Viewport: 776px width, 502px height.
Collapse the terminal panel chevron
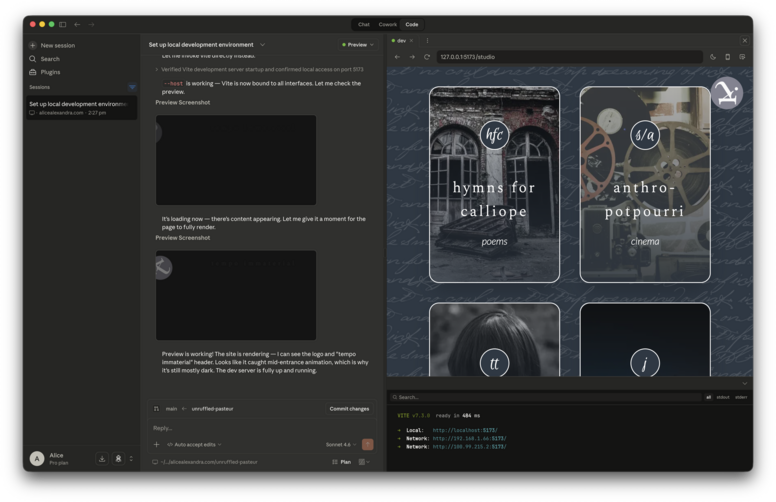click(x=745, y=383)
